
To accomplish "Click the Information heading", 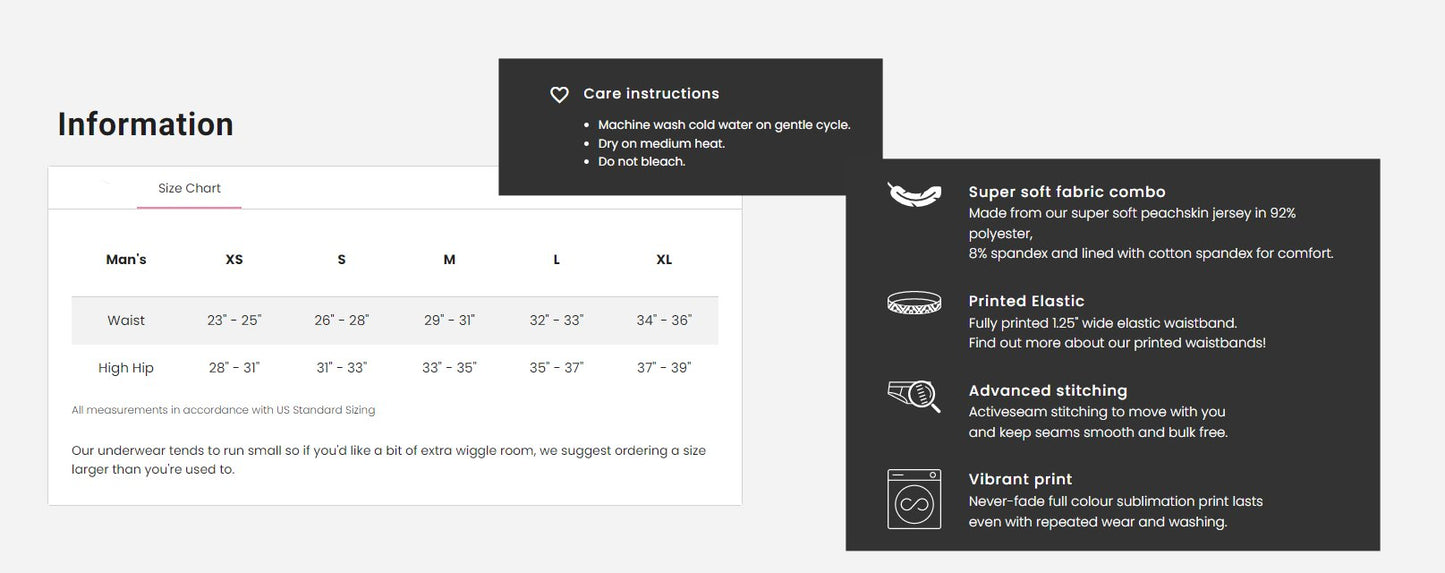I will [x=146, y=124].
